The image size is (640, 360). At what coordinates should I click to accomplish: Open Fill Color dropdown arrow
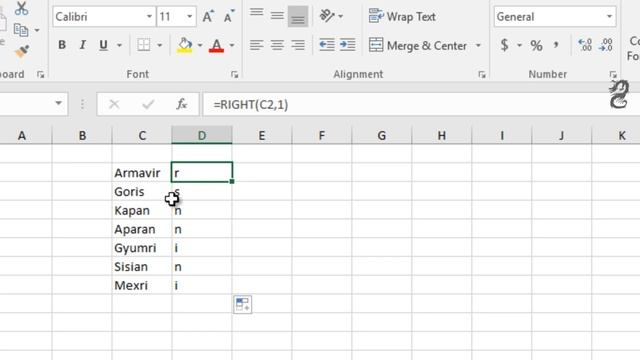pos(200,45)
